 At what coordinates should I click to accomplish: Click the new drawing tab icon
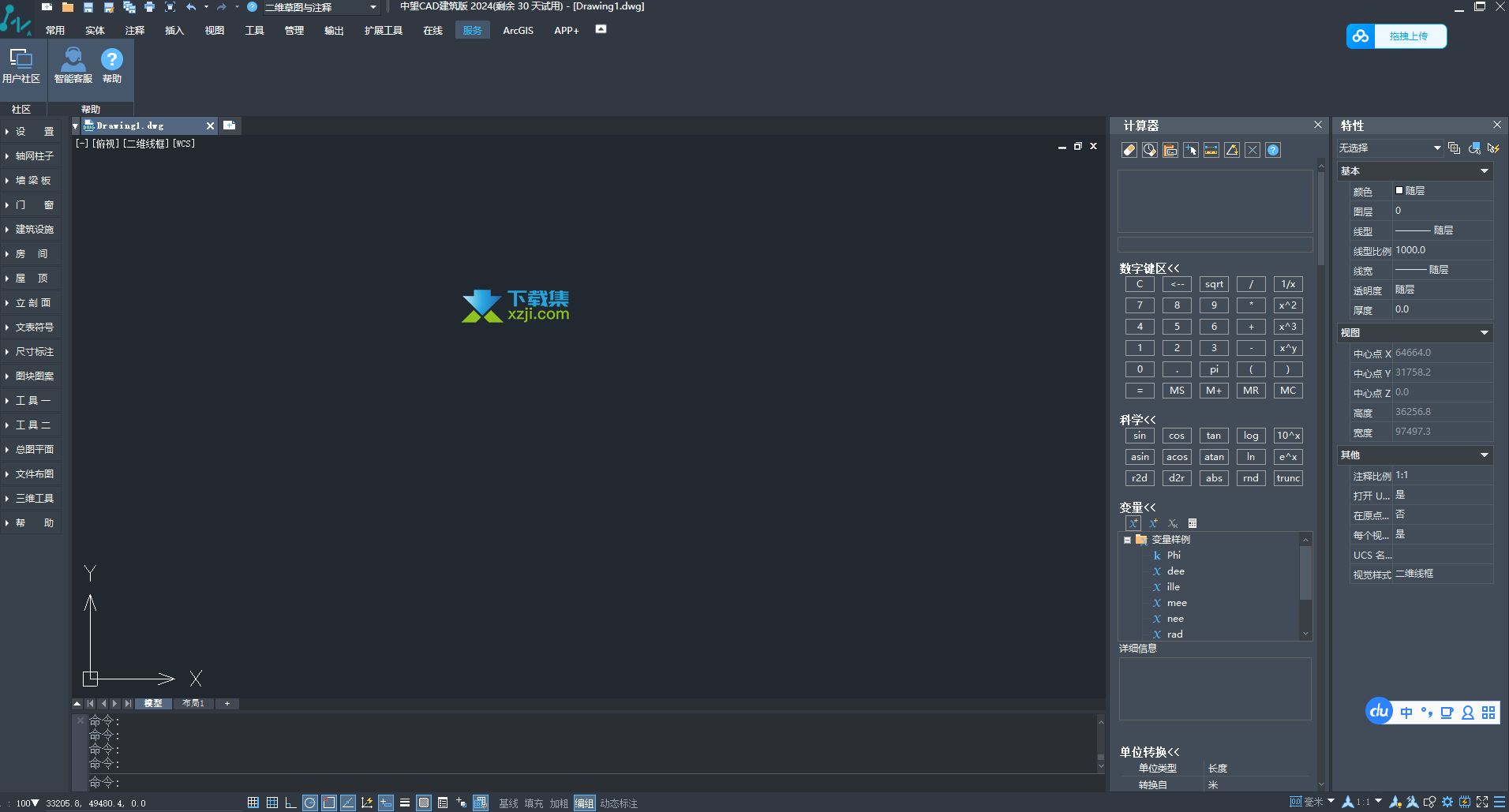229,125
